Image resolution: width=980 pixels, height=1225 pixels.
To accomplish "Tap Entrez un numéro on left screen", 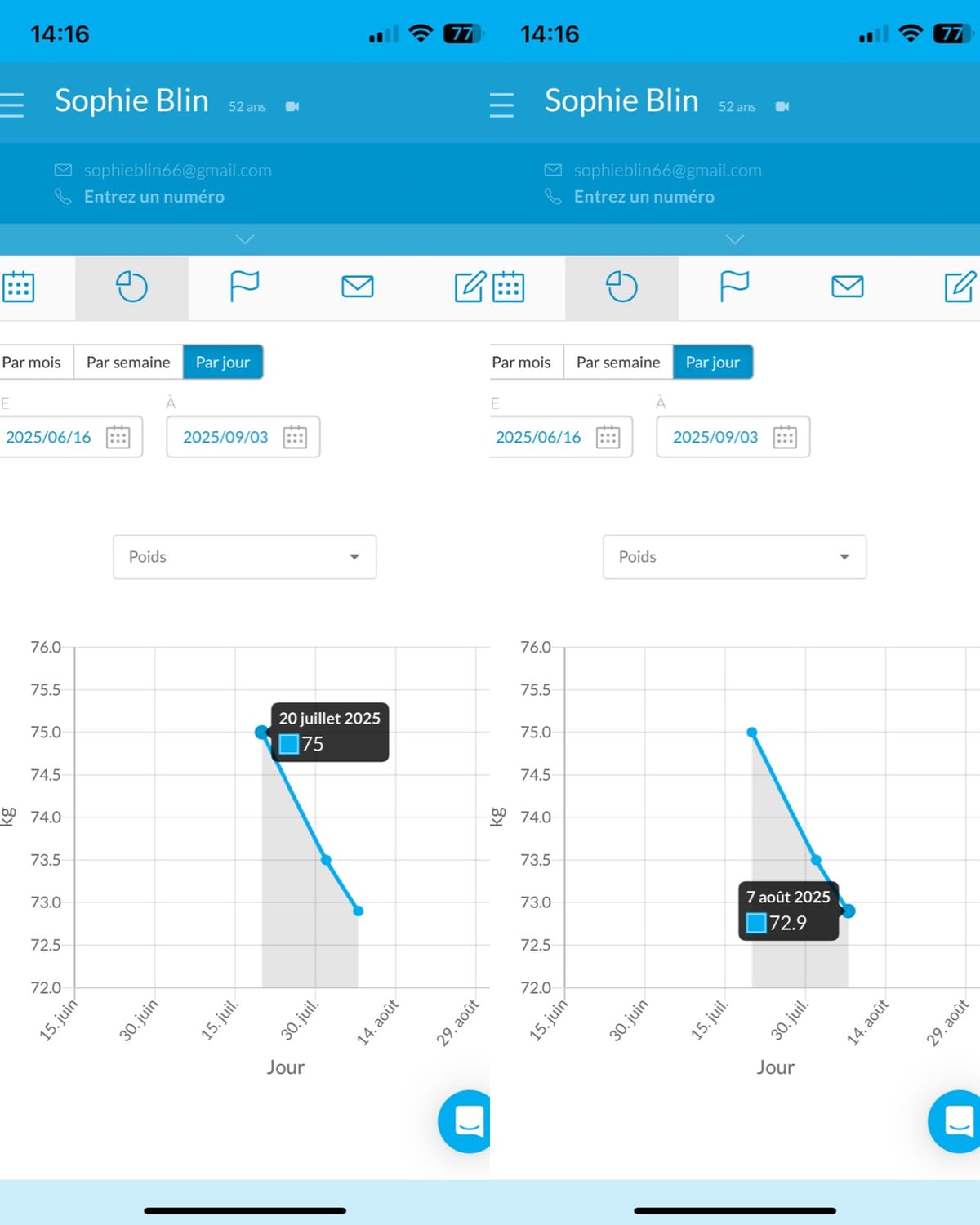I will (154, 197).
